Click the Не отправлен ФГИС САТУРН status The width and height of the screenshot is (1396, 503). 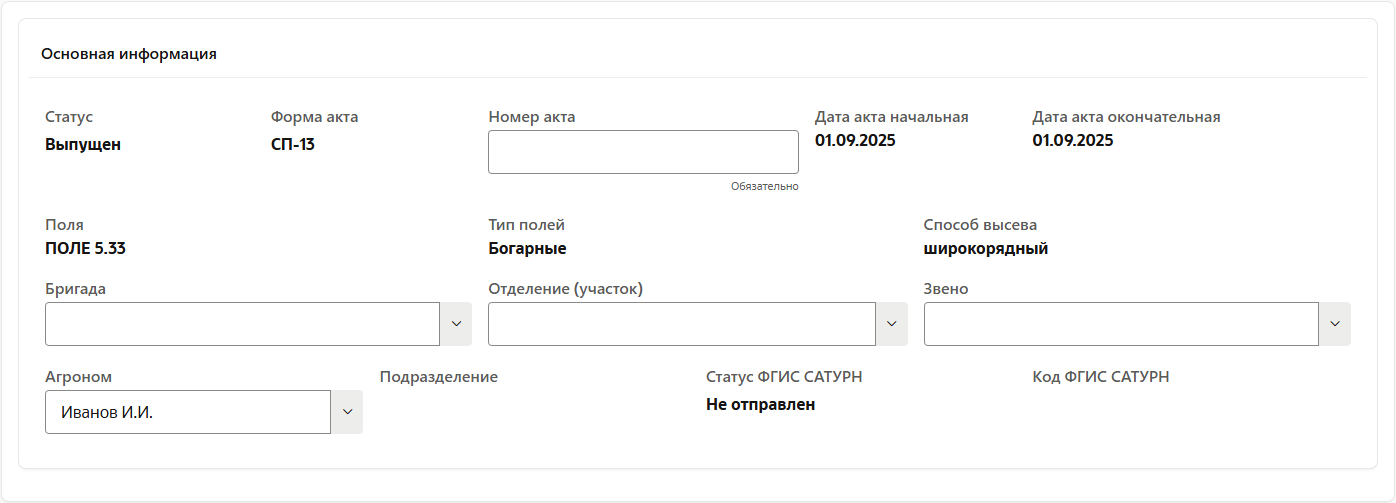click(x=760, y=405)
